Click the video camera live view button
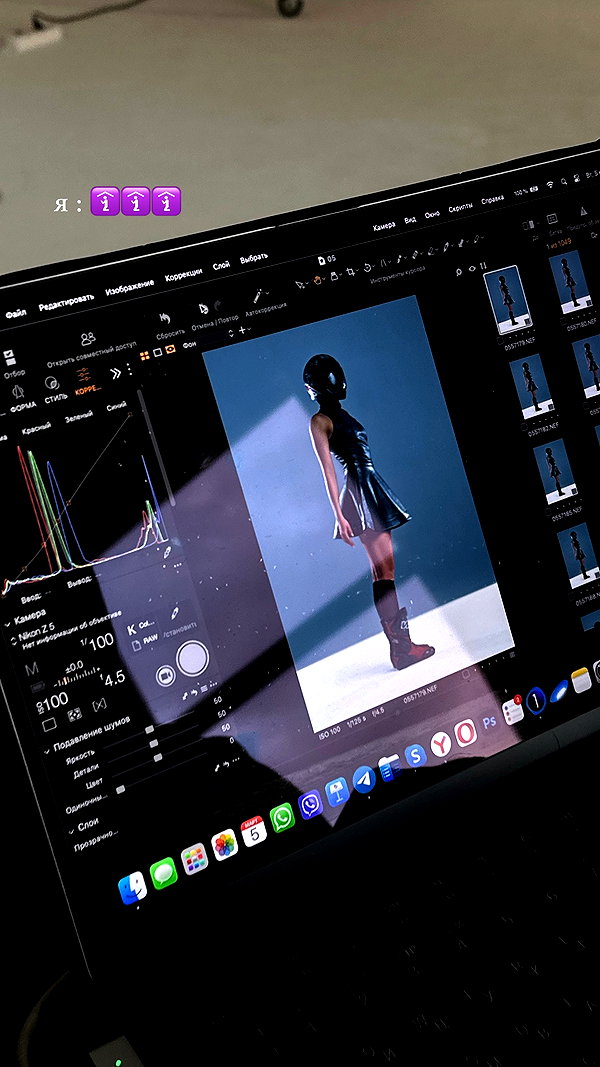Viewport: 600px width, 1067px height. coord(165,676)
